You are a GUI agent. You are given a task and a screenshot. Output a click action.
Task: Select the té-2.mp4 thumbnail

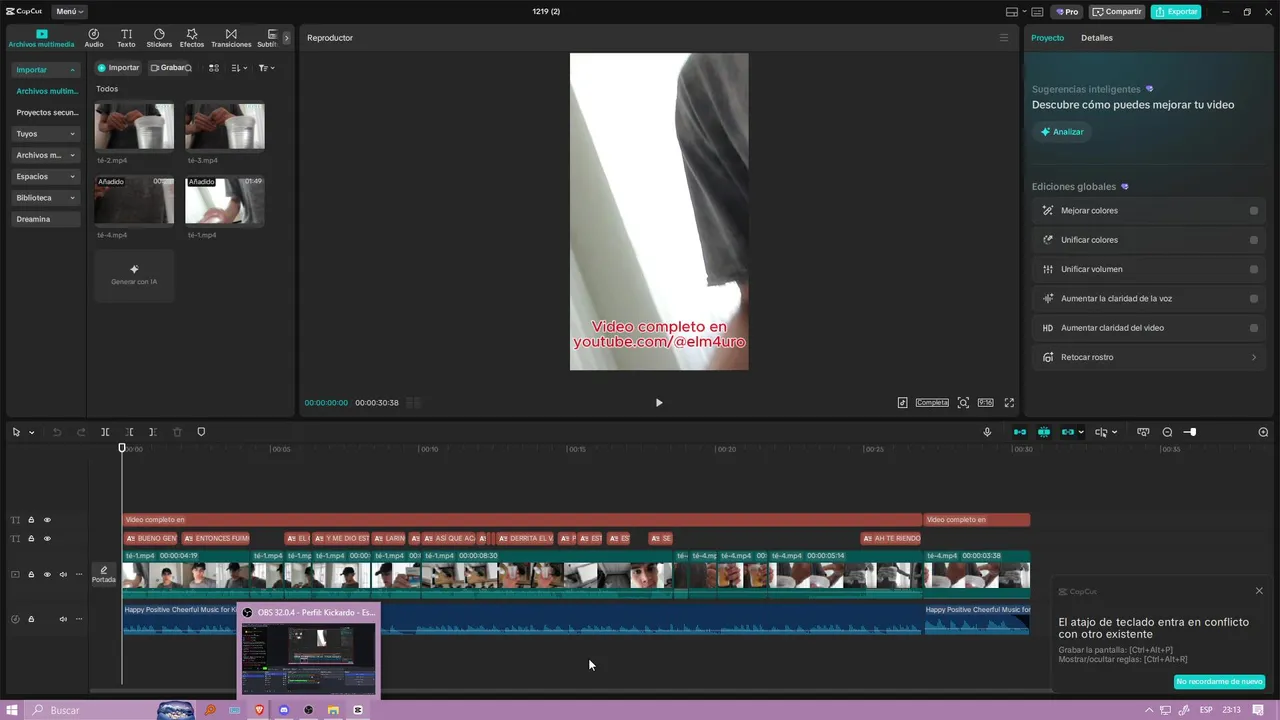(x=134, y=126)
